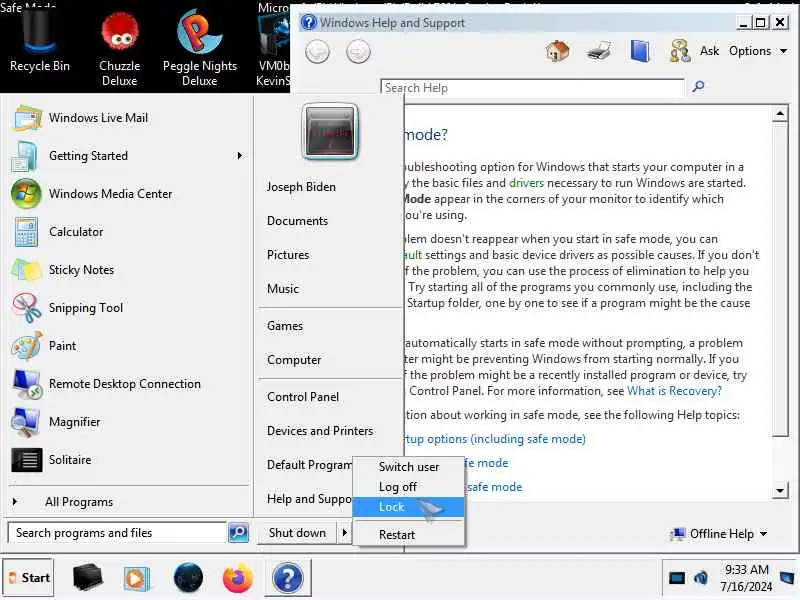Click the Ask text in Help toolbar

coord(709,51)
